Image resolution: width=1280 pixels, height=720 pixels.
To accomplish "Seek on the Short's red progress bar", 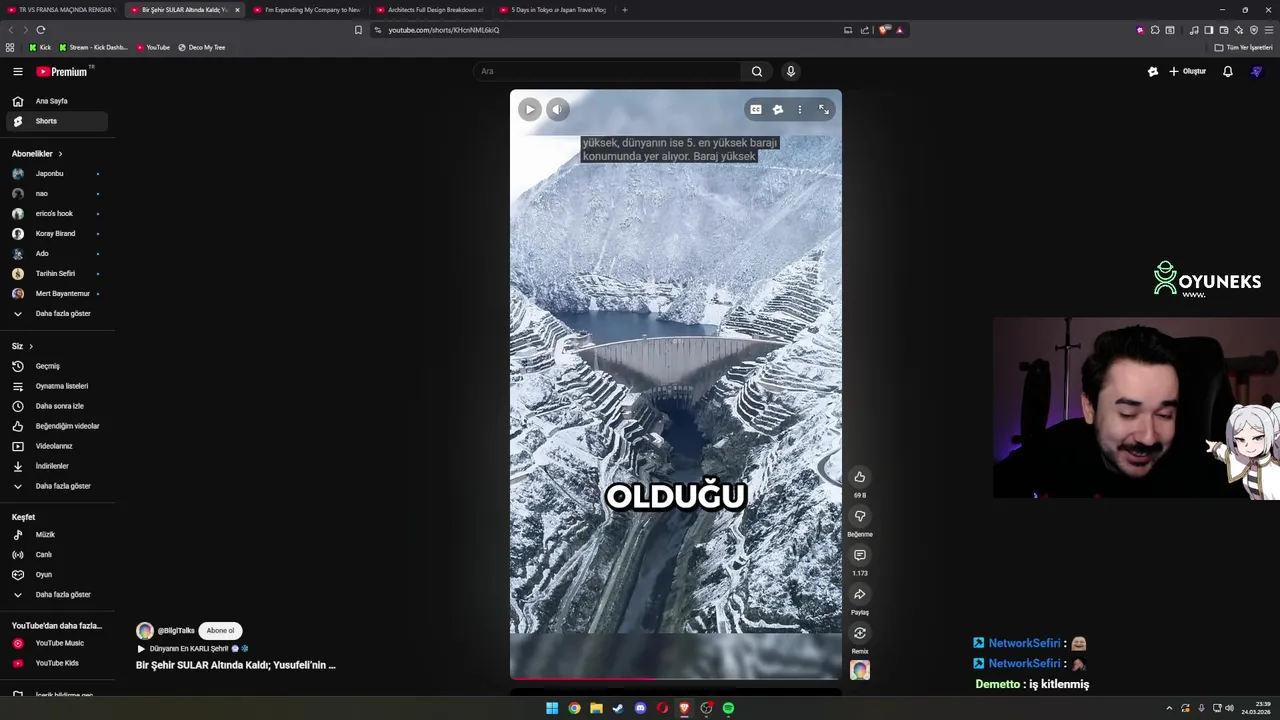I will pyautogui.click(x=676, y=678).
